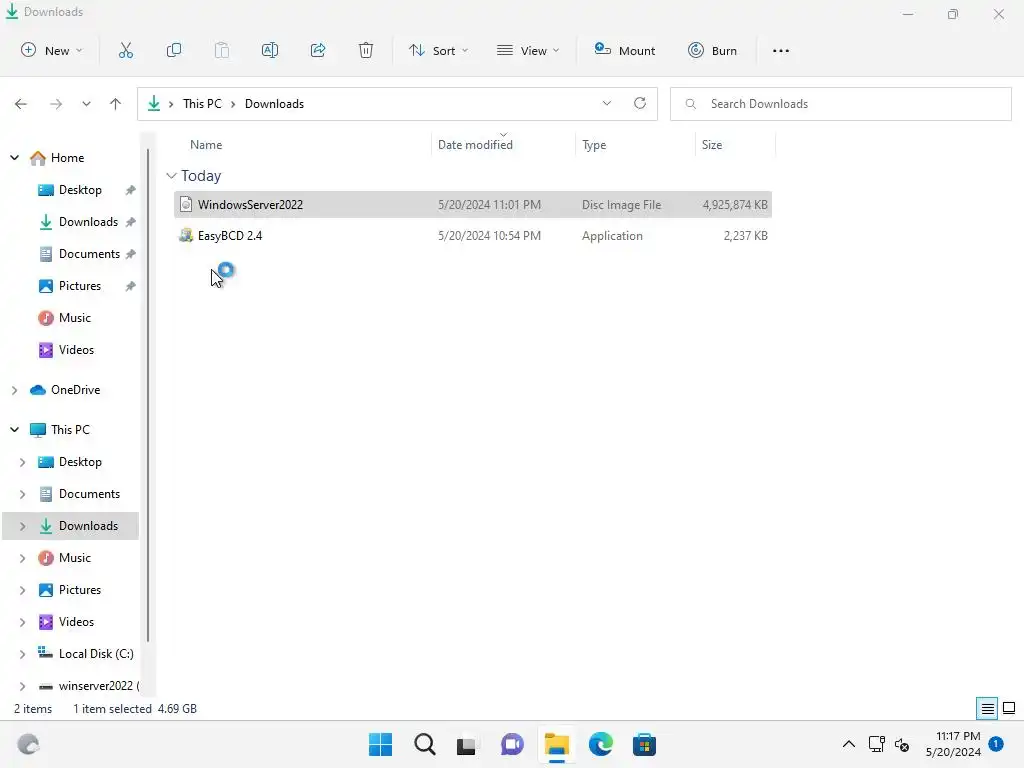The image size is (1024, 768).
Task: Select the EasyBCD 2.4 application
Action: pyautogui.click(x=473, y=236)
